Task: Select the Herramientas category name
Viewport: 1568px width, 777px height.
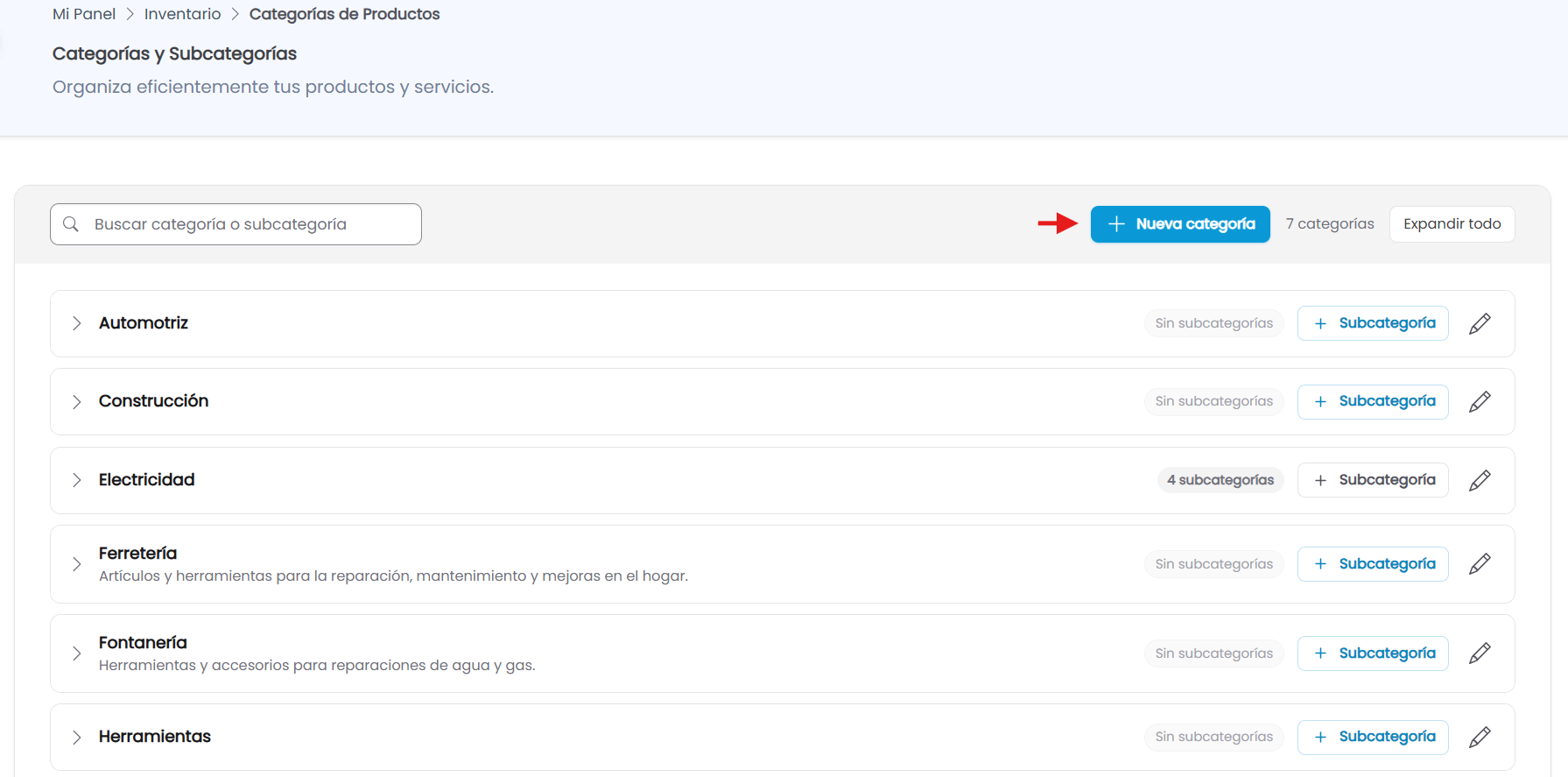Action: tap(155, 737)
